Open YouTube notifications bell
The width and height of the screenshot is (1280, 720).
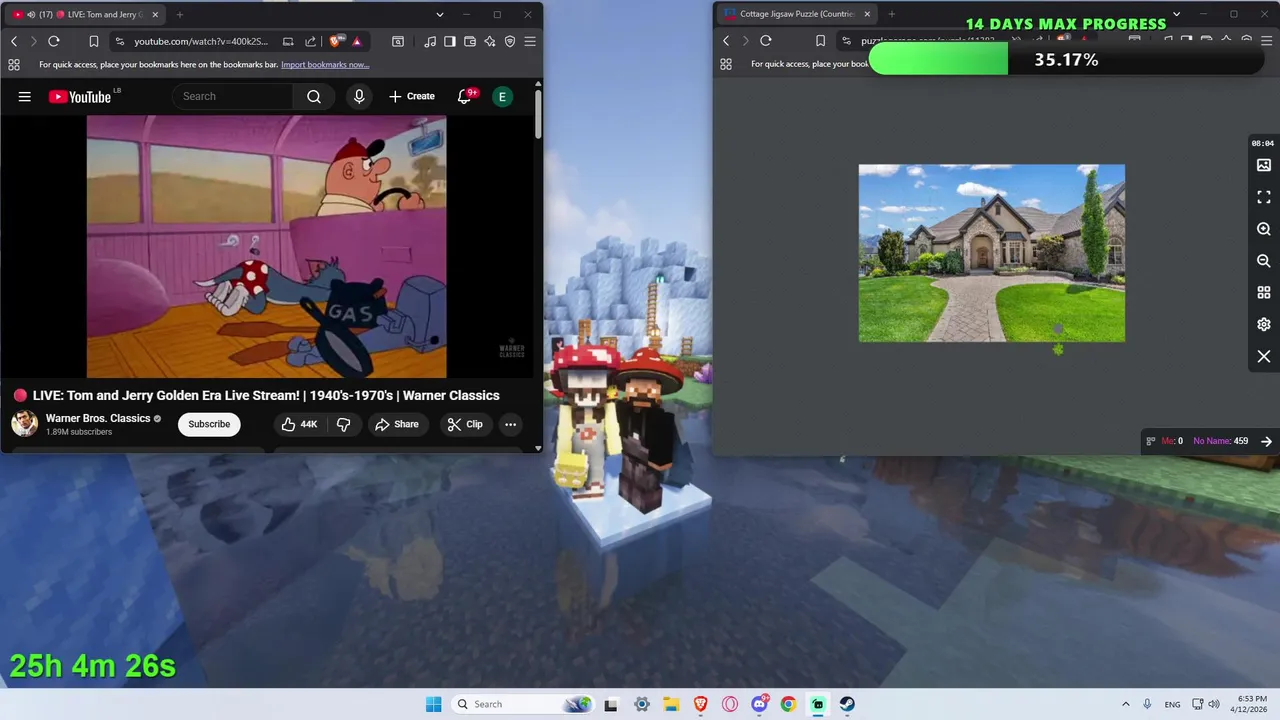coord(464,96)
